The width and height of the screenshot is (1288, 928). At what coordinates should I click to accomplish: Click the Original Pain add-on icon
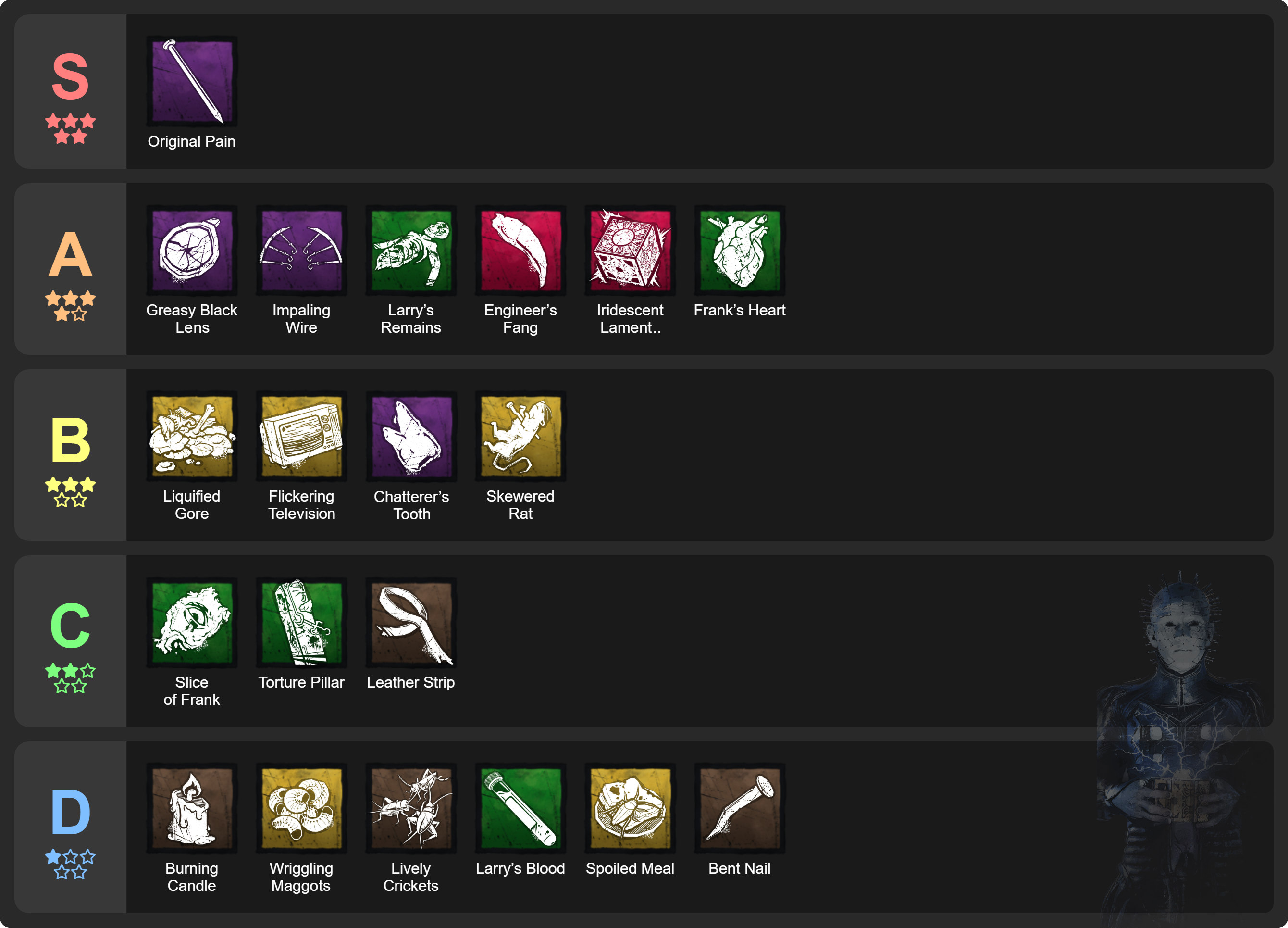click(x=192, y=81)
